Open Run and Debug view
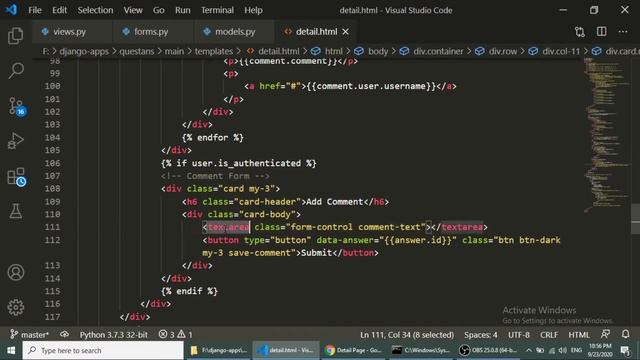 click(16, 141)
